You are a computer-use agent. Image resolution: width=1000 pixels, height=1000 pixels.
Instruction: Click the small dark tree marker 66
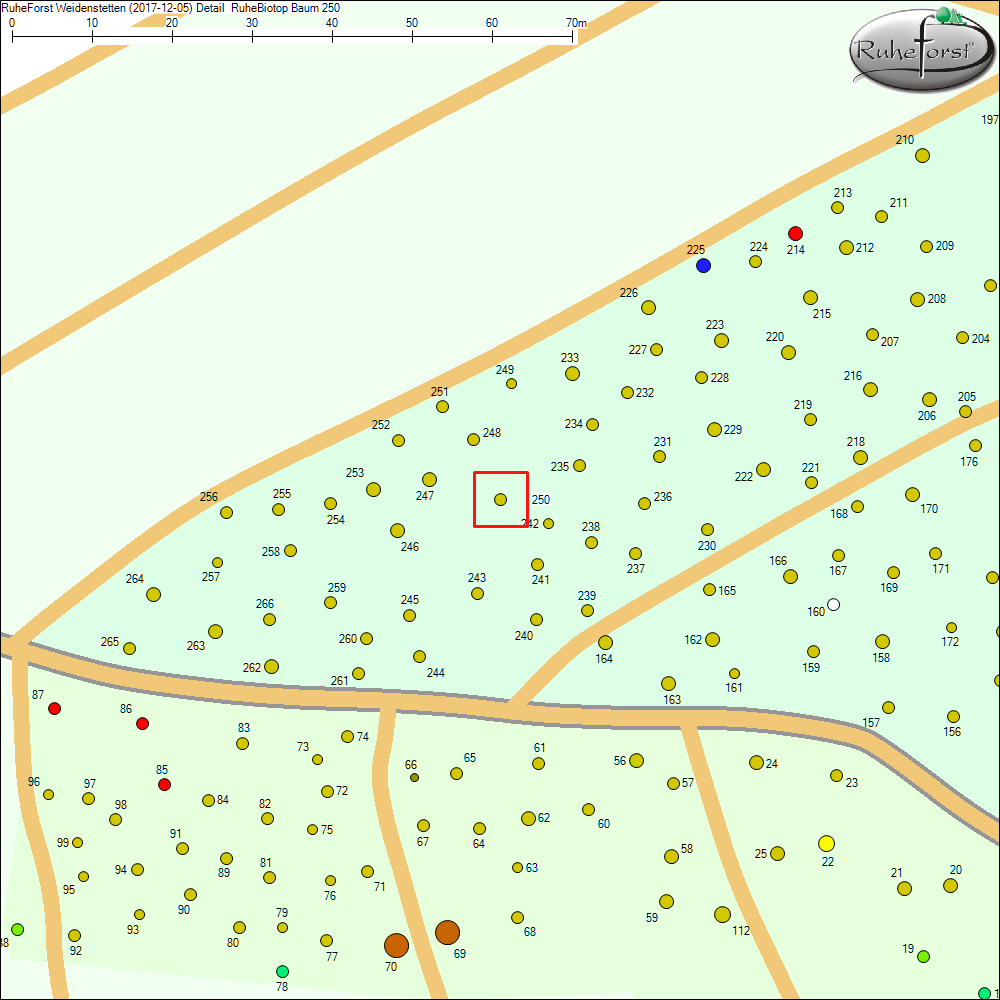pos(414,777)
